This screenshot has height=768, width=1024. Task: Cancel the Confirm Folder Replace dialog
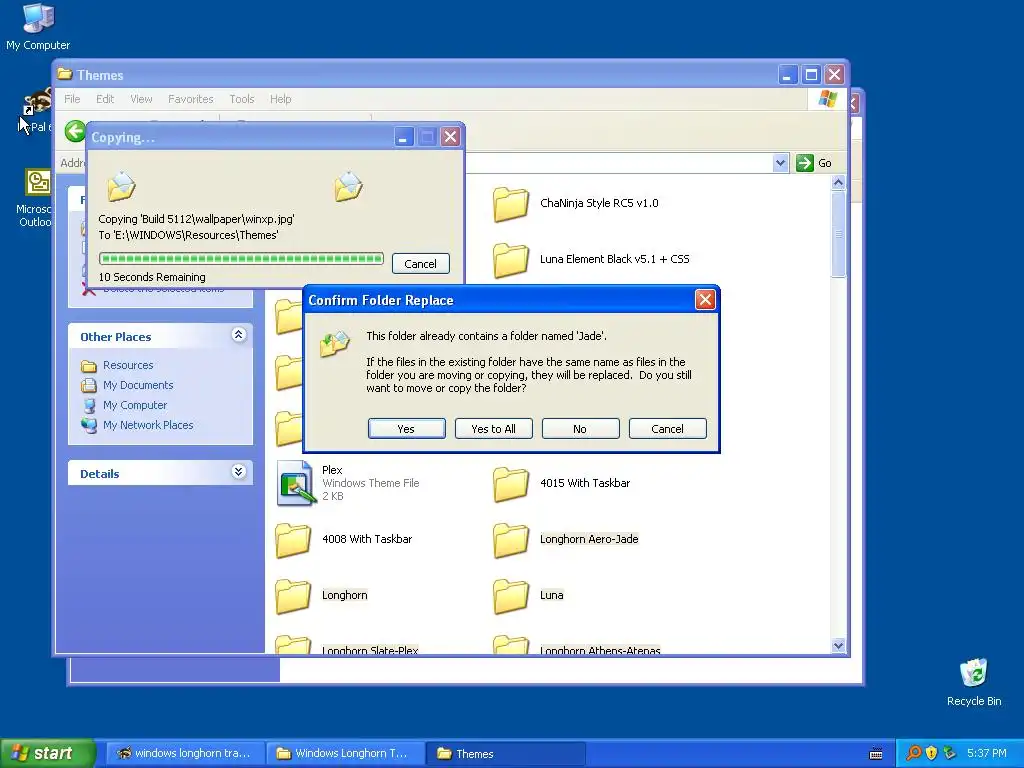tap(667, 429)
